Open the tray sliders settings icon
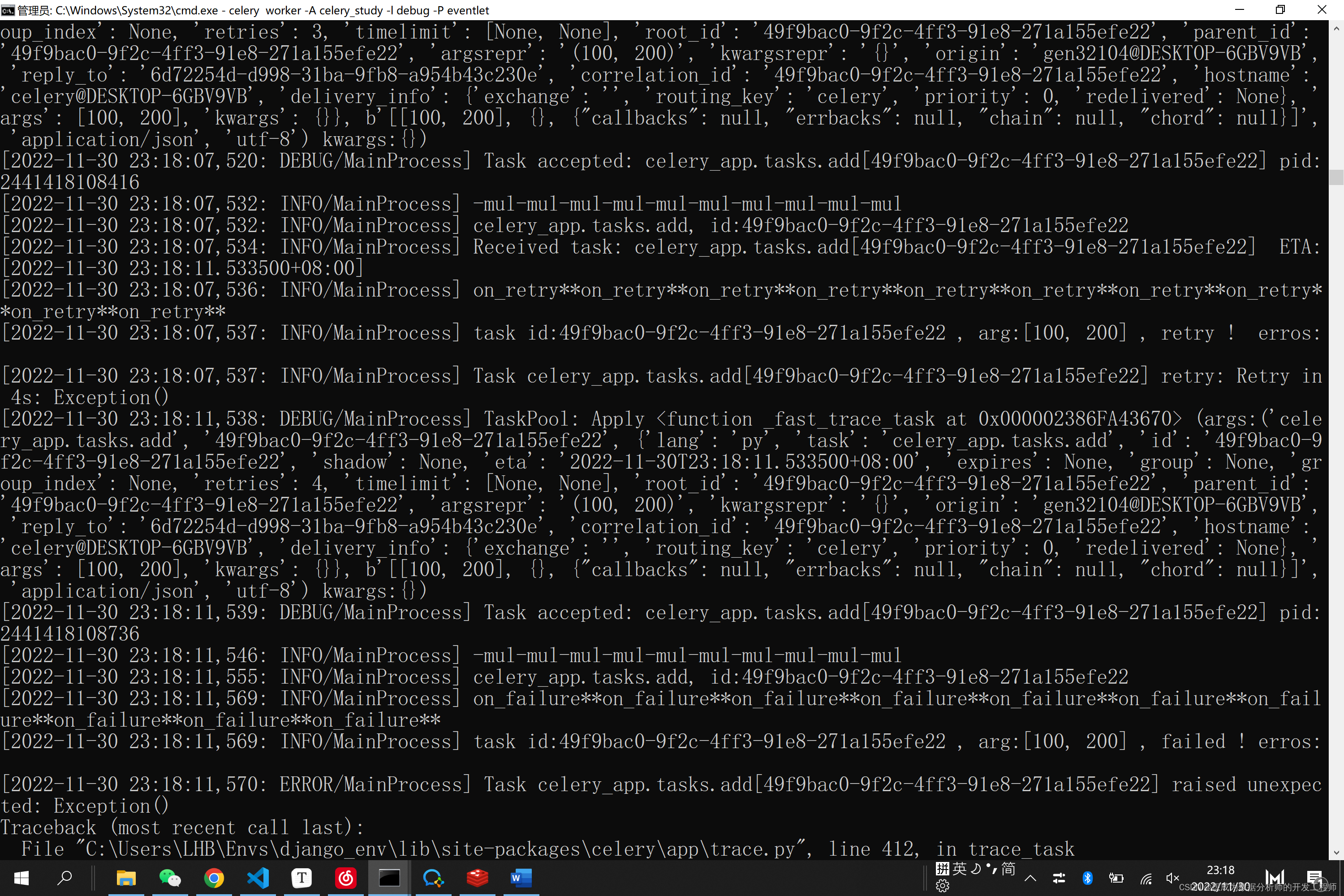The image size is (1344, 896). [1059, 878]
